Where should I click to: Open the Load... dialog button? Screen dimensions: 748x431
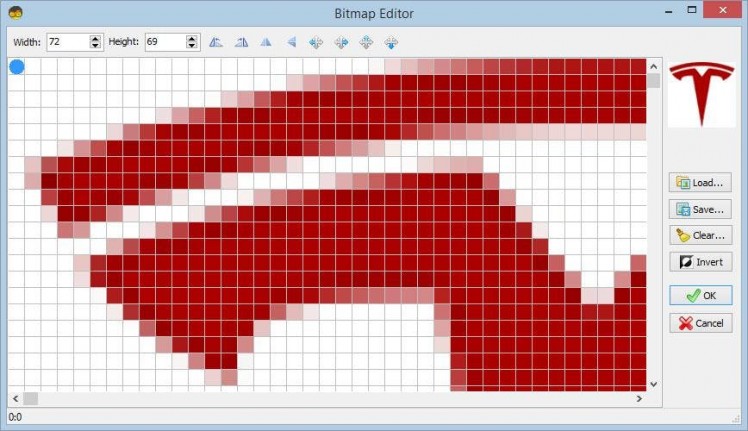[x=700, y=182]
